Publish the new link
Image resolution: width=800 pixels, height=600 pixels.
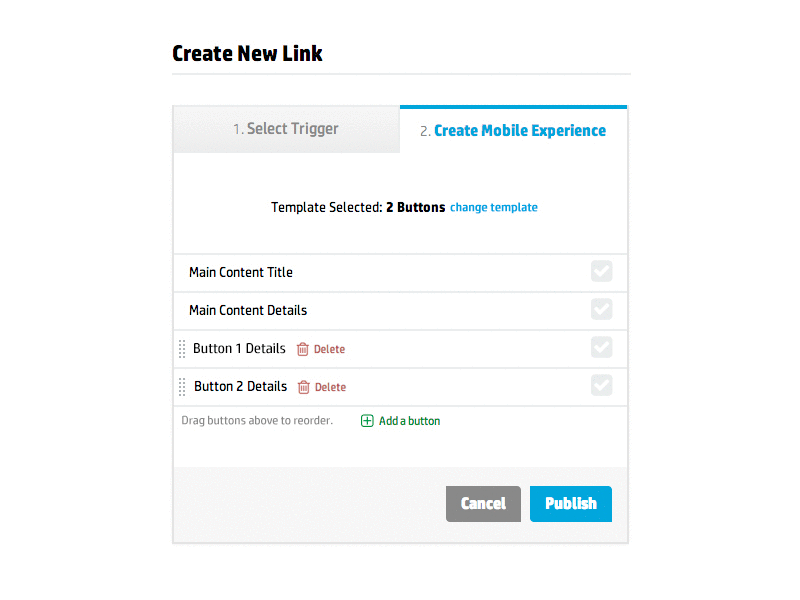tap(570, 504)
